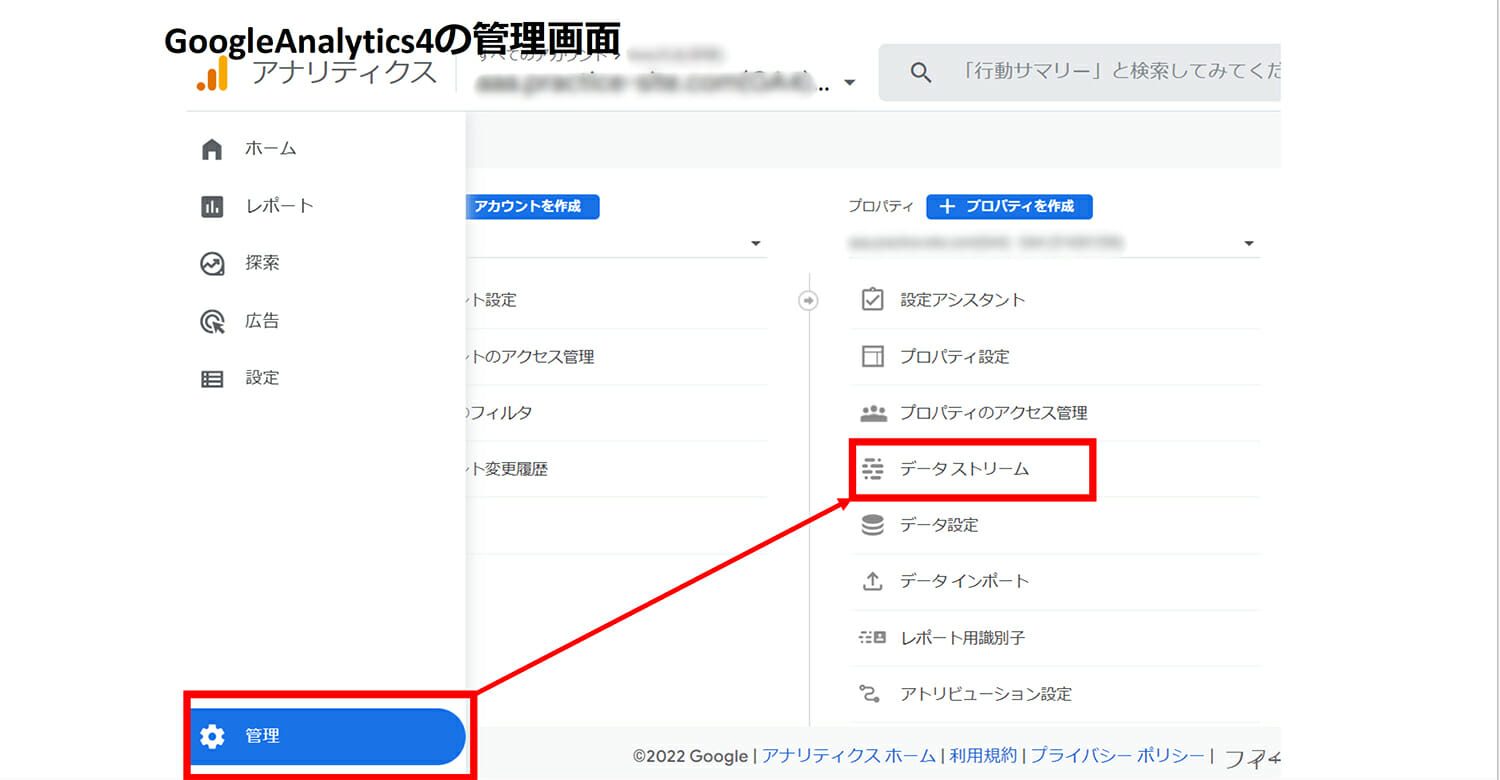The height and width of the screenshot is (780, 1500).
Task: Open the property selector dropdown
Action: point(1248,244)
